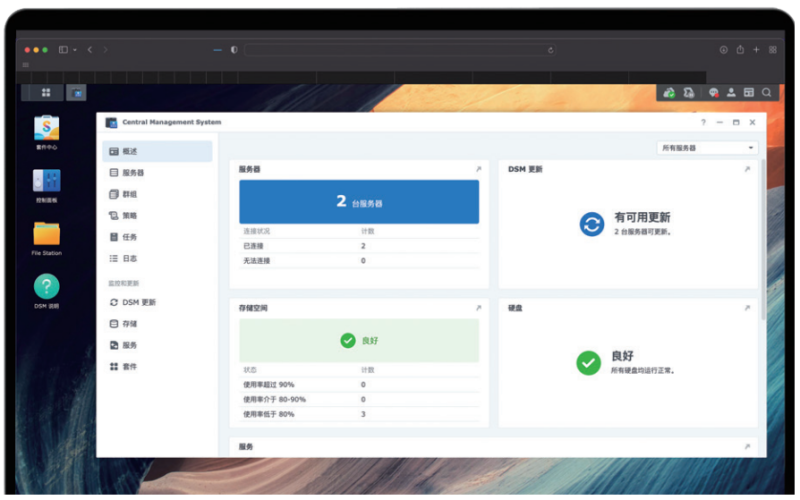Click the CMS window vertical scrollbar
The image size is (800, 500).
pos(763,239)
